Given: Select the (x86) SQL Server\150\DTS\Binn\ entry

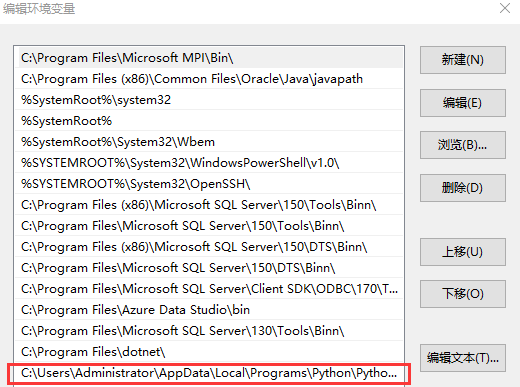Looking at the screenshot, I should (209, 247).
